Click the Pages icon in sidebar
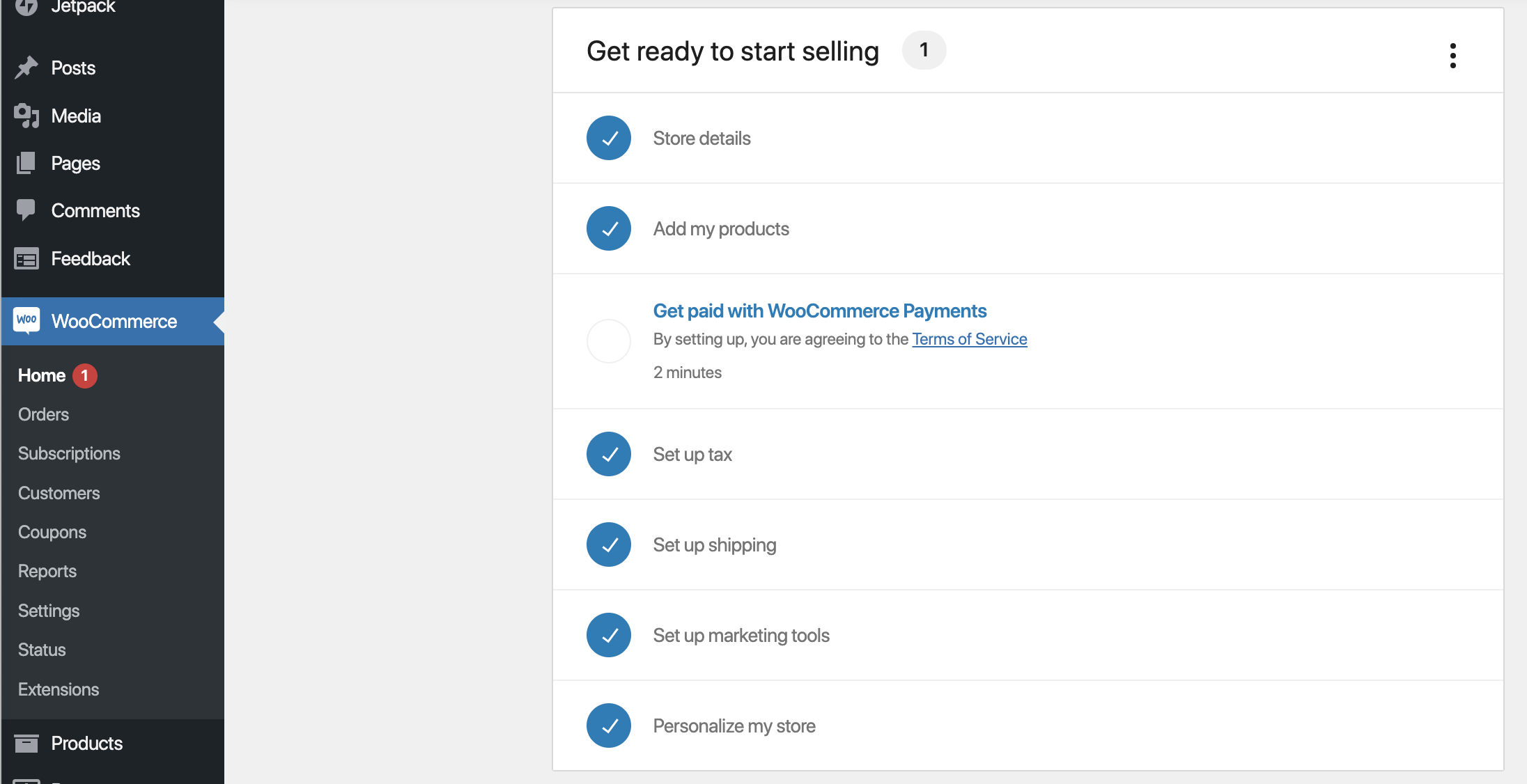The height and width of the screenshot is (784, 1527). pos(26,163)
